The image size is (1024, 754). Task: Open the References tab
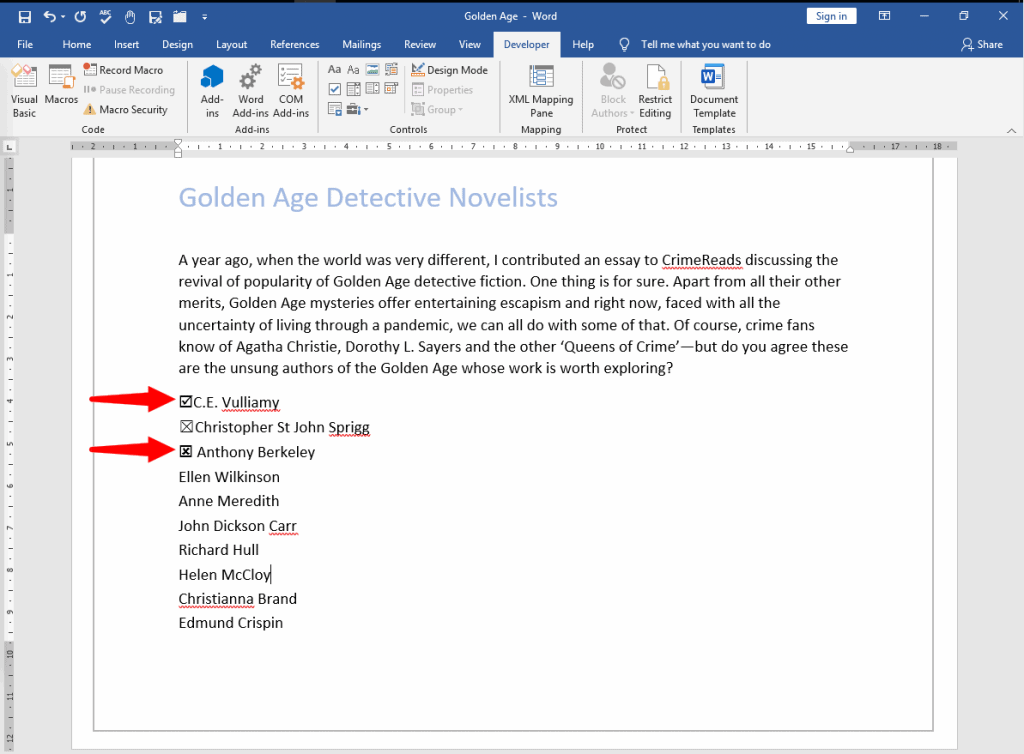click(295, 44)
